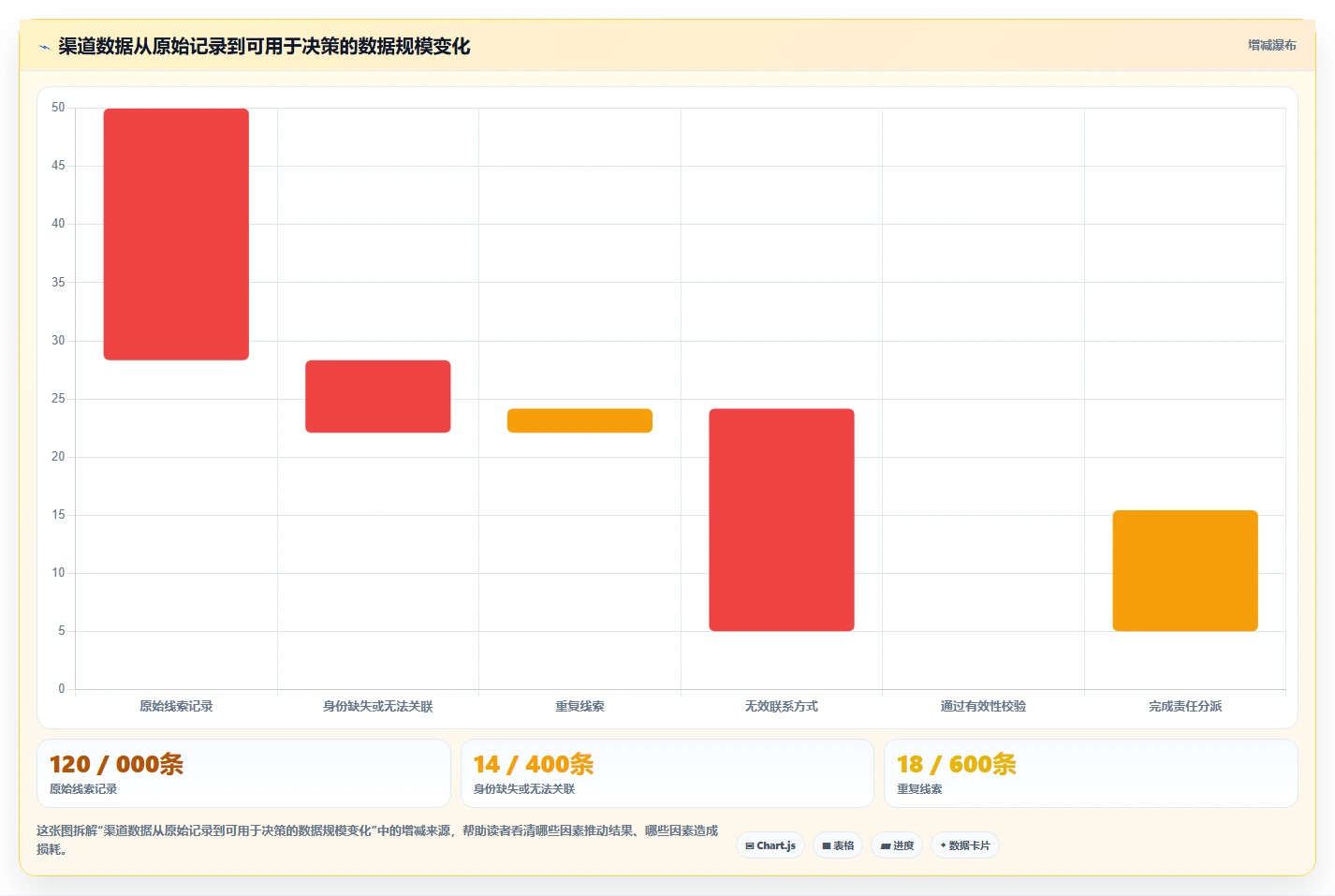Select the 数据卡片 tag chip

[x=965, y=845]
